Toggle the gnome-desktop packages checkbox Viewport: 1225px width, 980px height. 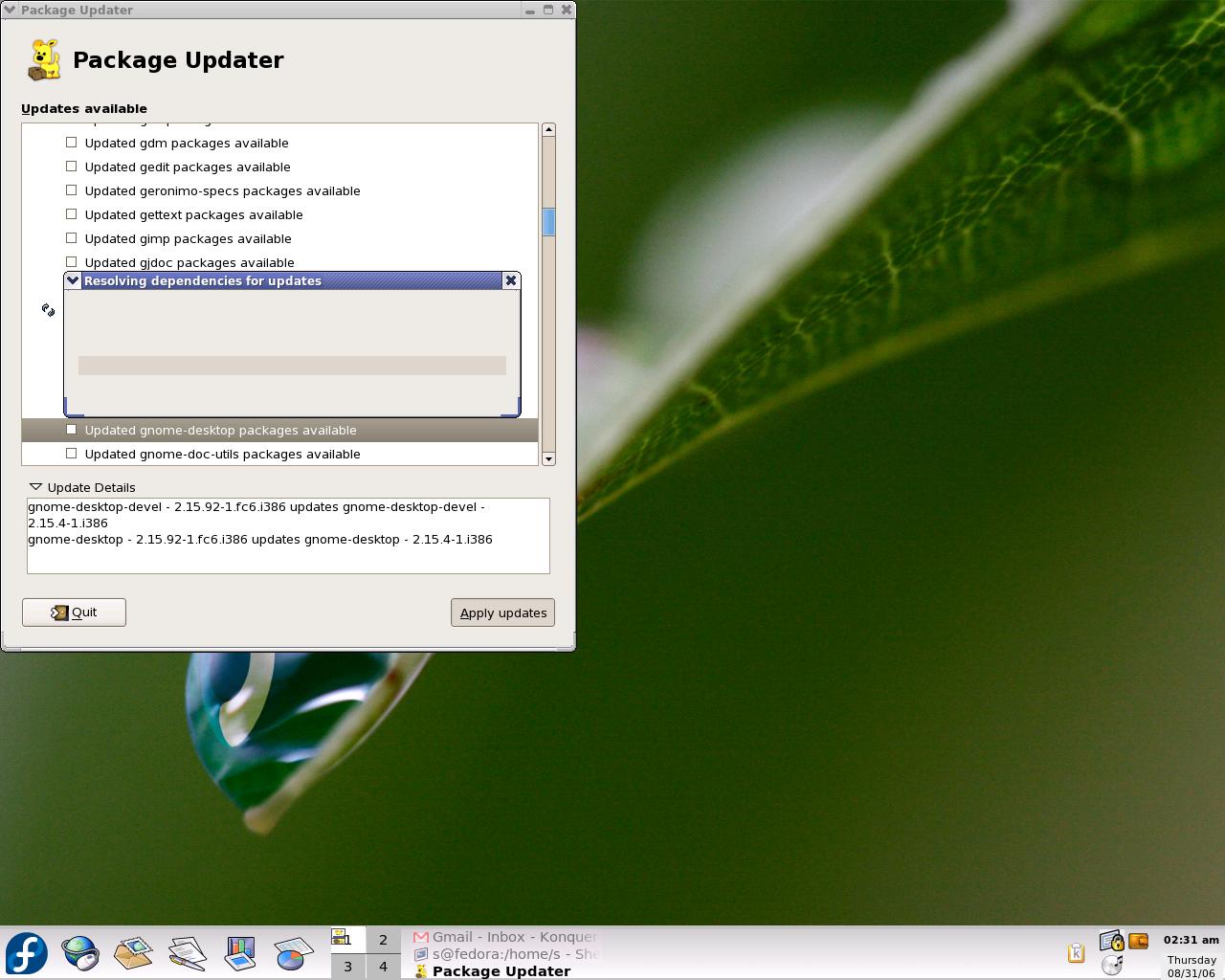71,430
